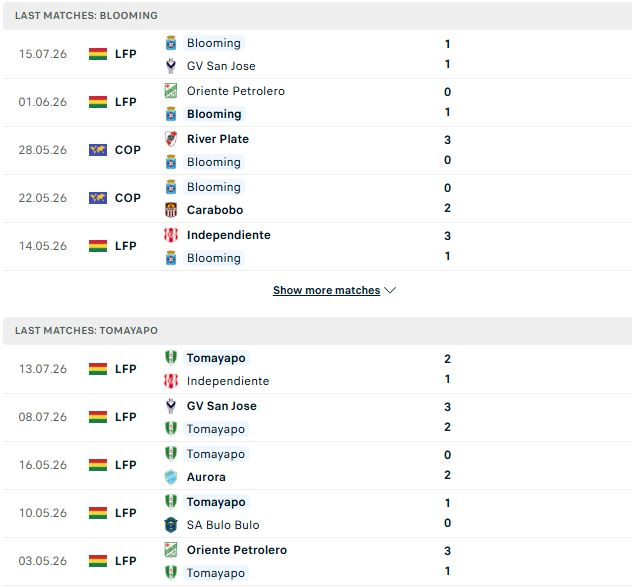Click Oriente Petrolero crest on 01.06.26 match
Screen dimensions: 632x587
click(171, 91)
